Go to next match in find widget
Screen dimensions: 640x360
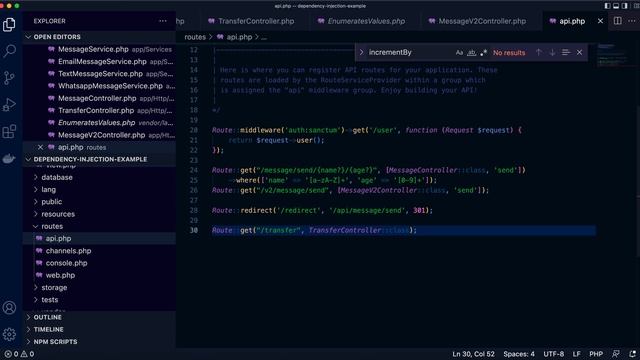point(552,52)
